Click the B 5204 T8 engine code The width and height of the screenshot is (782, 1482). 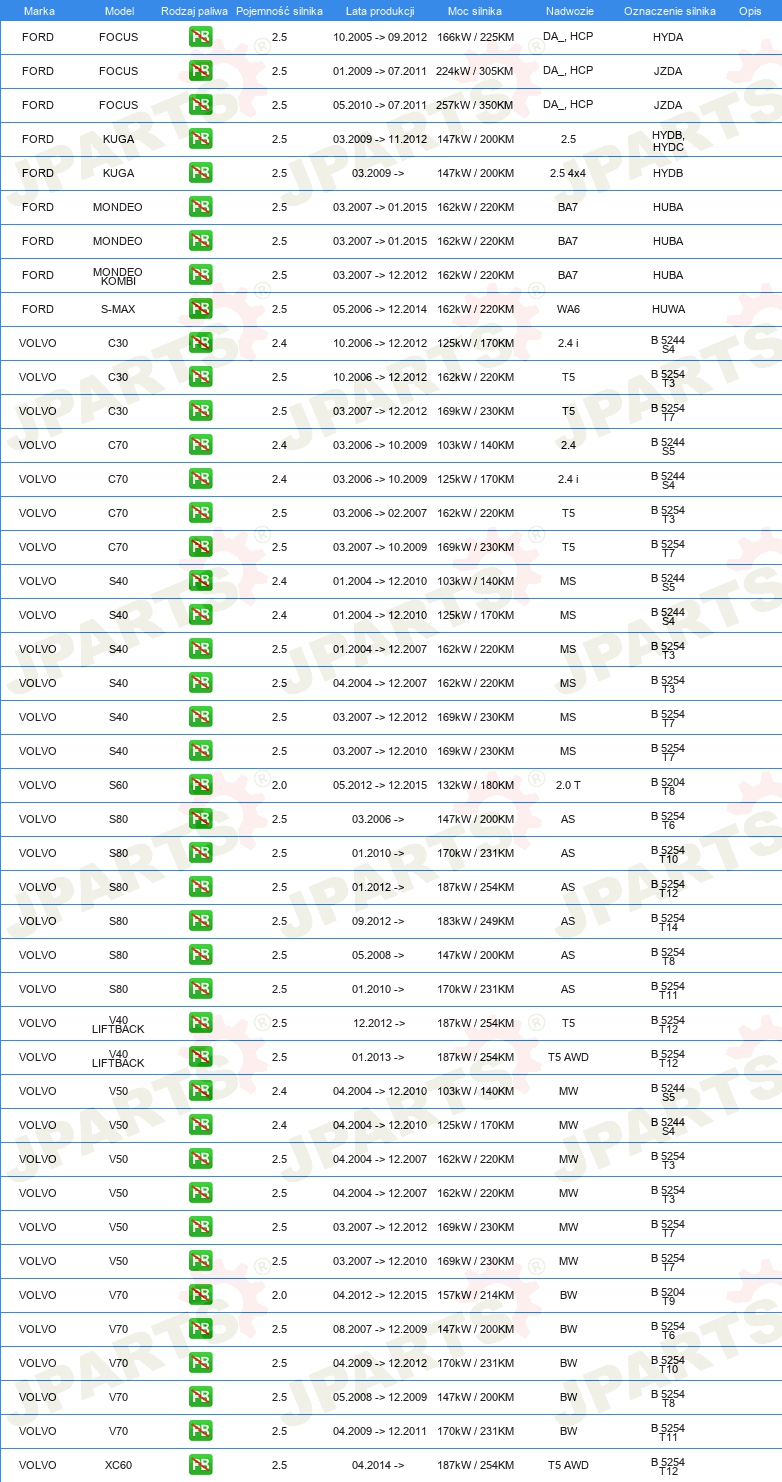tap(668, 786)
